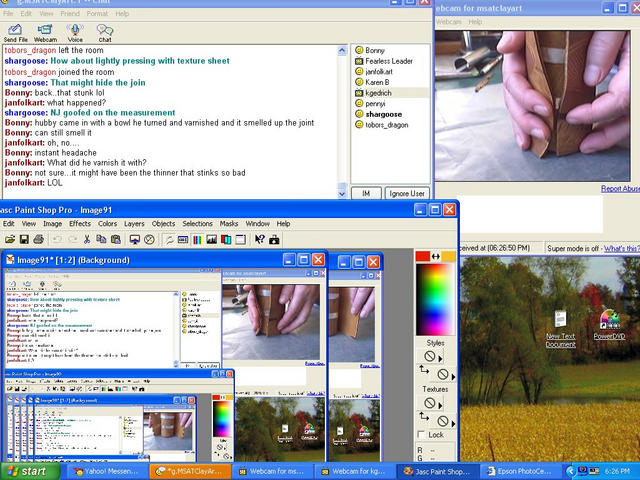Screen dimensions: 640x480
Task: Open Effects menu in Paint Shop Pro
Action: (x=80, y=224)
